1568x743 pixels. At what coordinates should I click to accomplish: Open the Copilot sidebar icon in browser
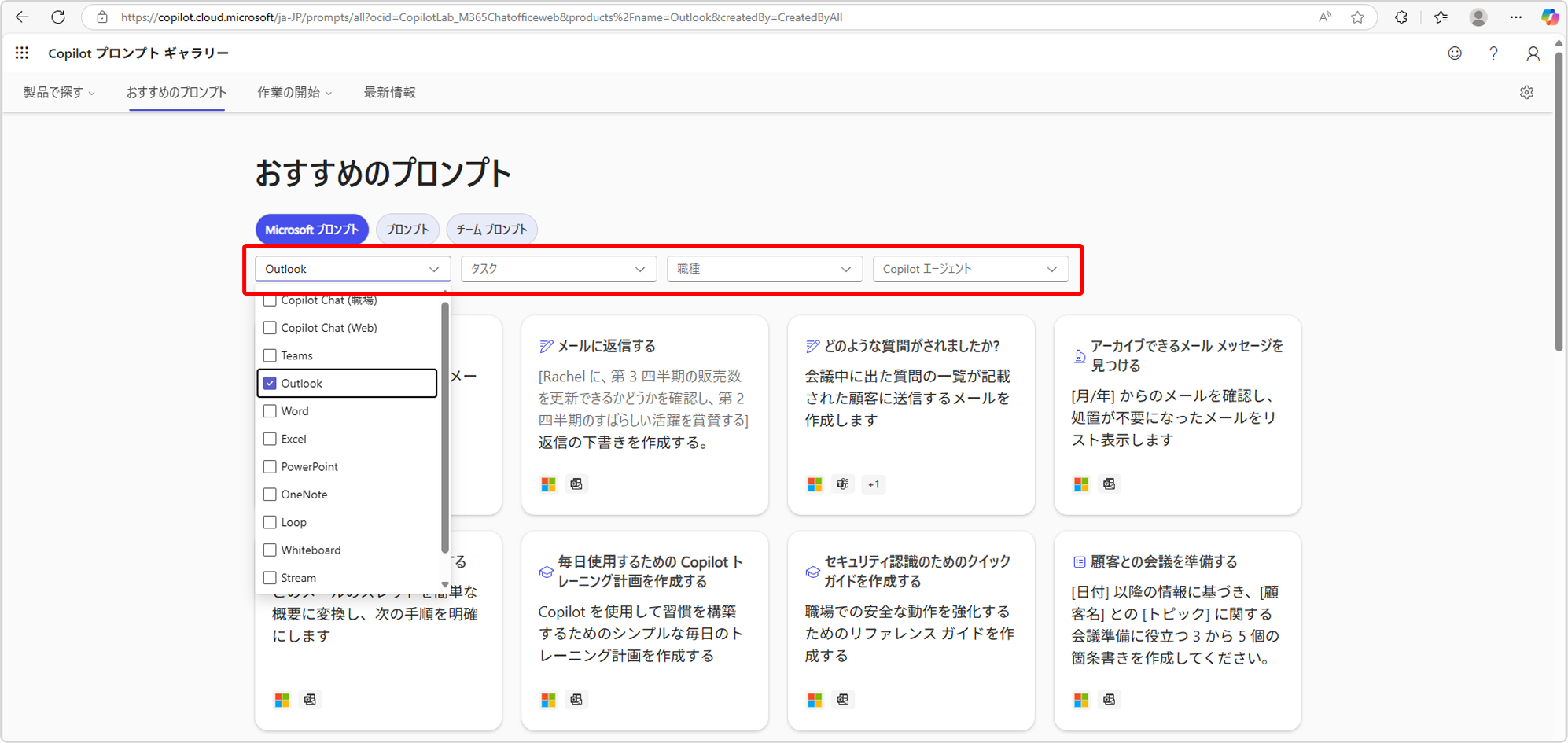tap(1549, 17)
